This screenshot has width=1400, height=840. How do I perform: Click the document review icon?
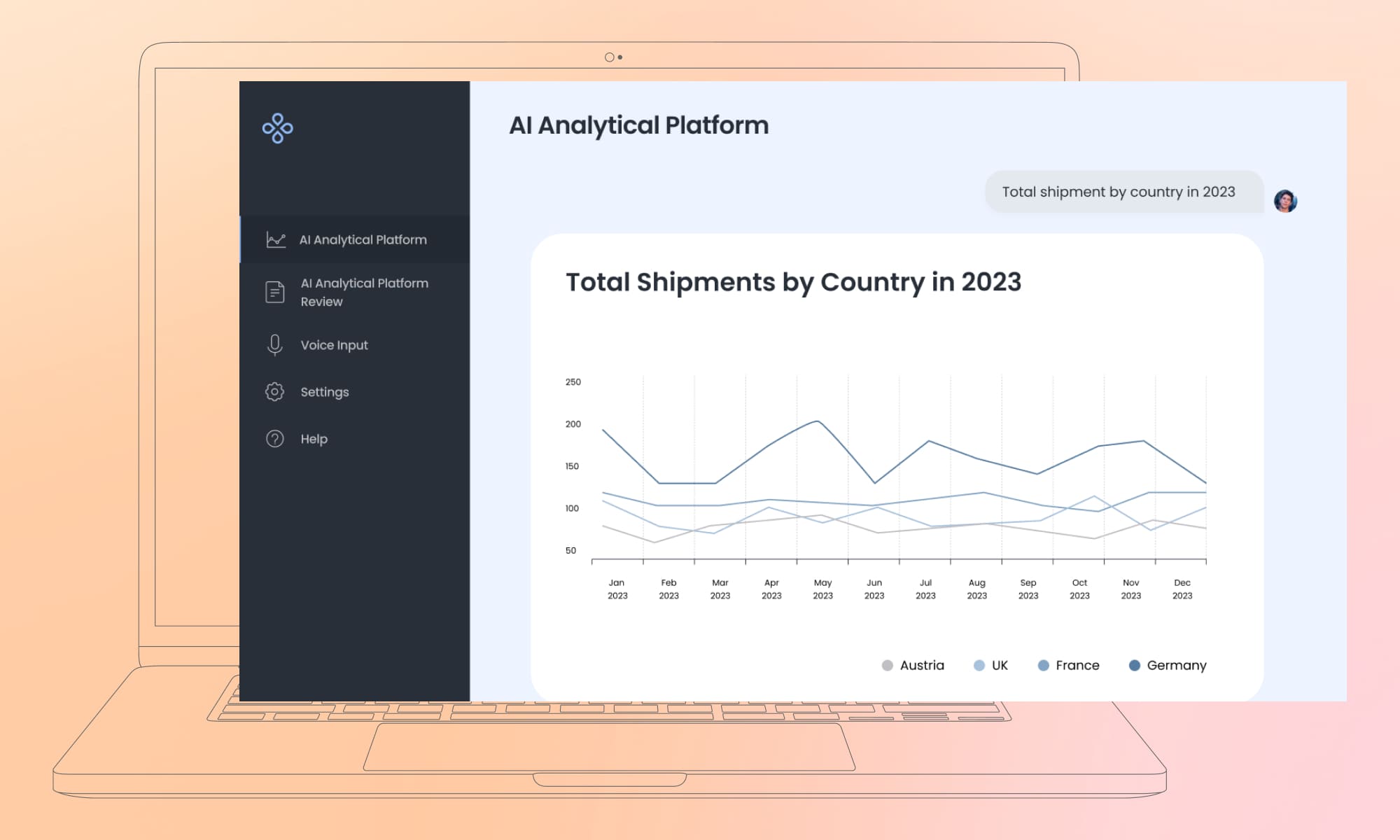click(x=275, y=292)
